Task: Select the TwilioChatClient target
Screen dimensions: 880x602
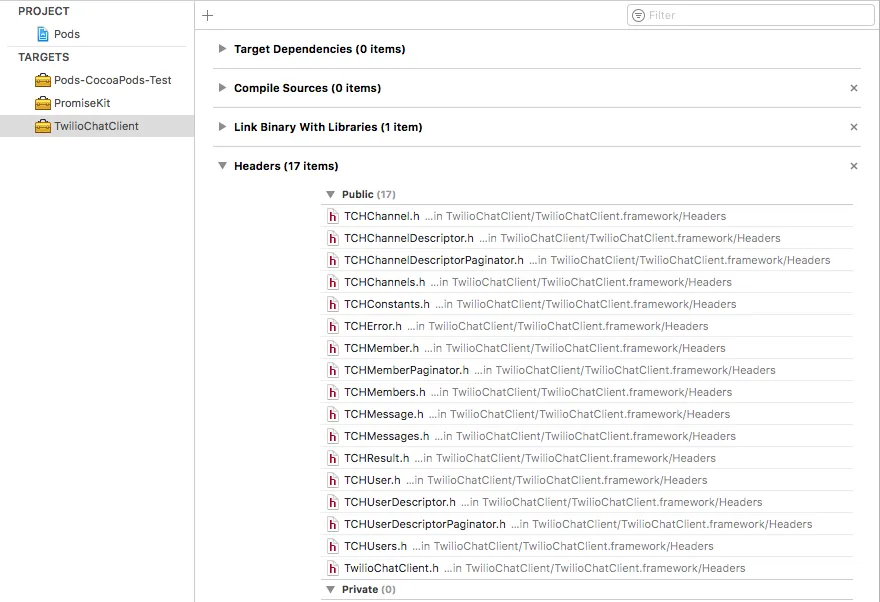Action: [x=96, y=126]
